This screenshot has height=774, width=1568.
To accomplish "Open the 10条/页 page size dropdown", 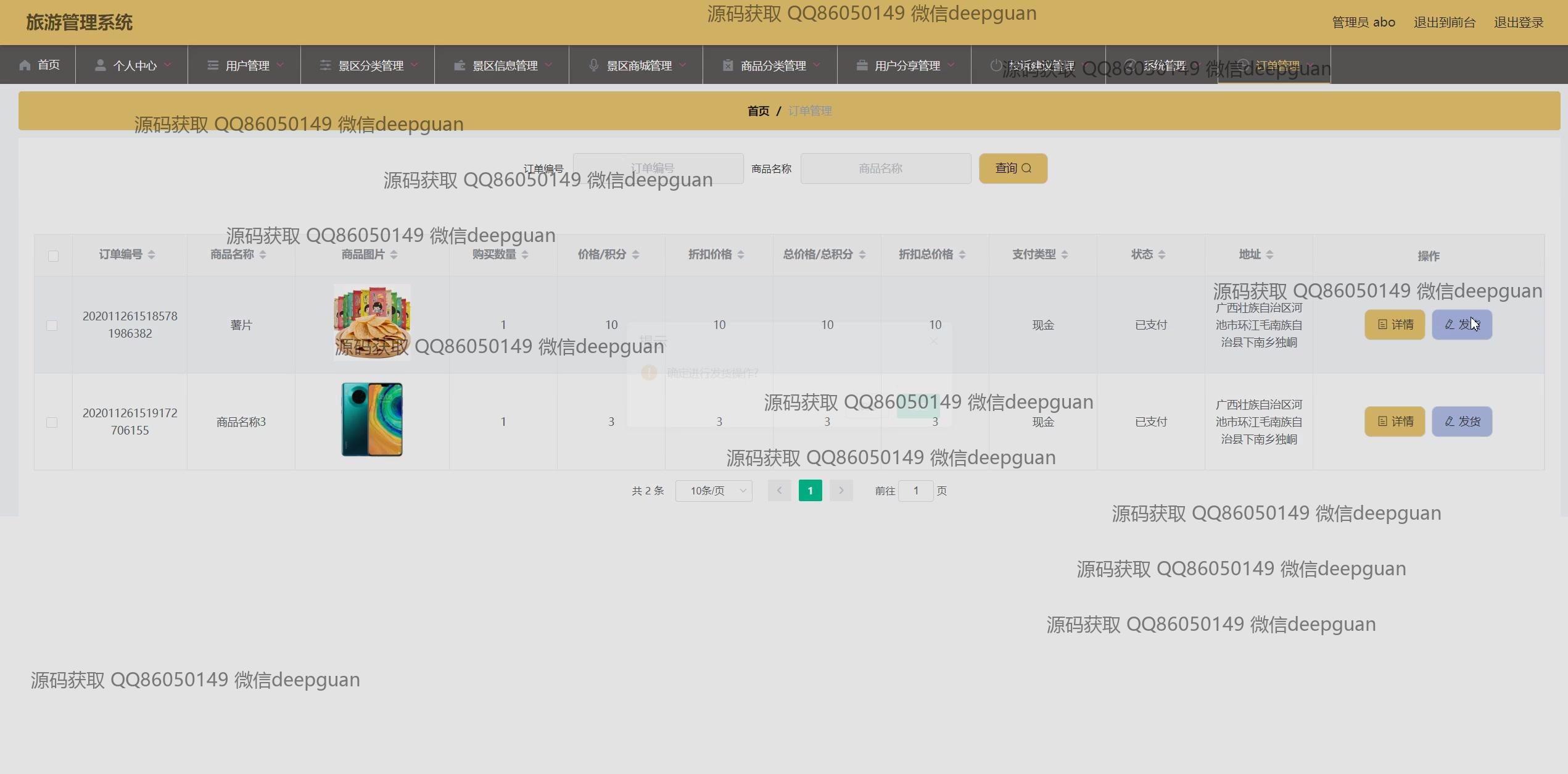I will [x=714, y=491].
